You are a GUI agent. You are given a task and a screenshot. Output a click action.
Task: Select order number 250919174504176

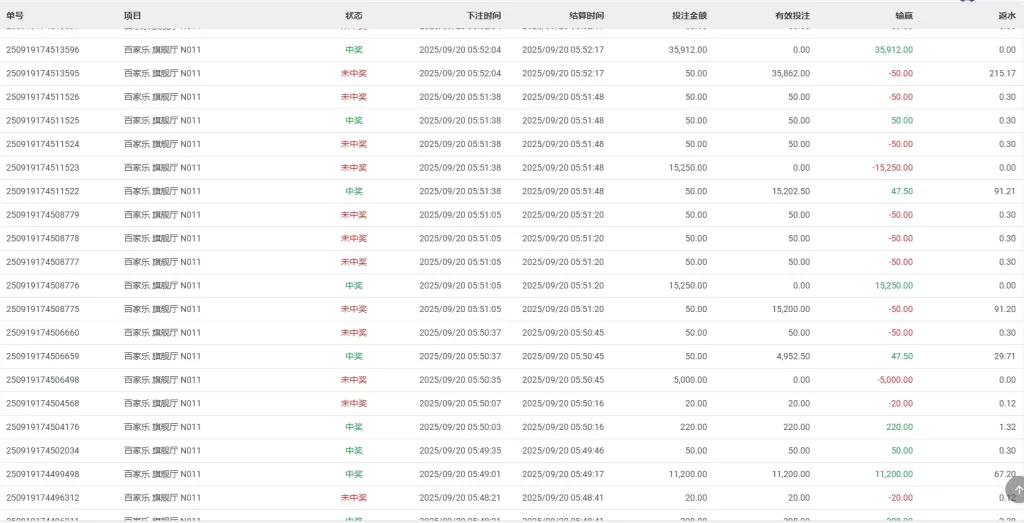[43, 427]
